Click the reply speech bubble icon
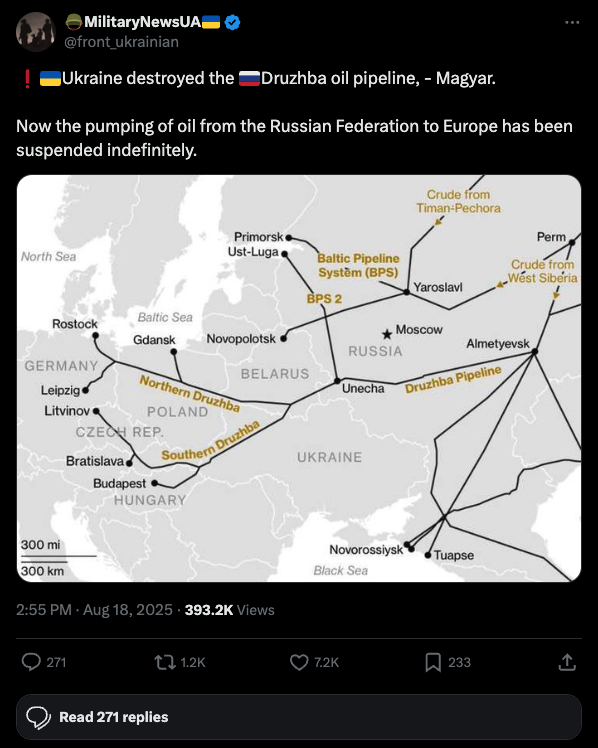Viewport: 598px width, 748px height. tap(31, 662)
